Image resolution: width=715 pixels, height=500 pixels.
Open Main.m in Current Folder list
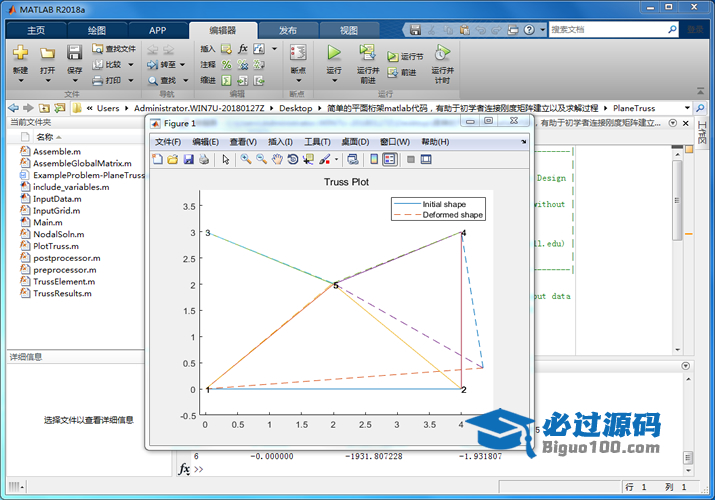[x=47, y=222]
